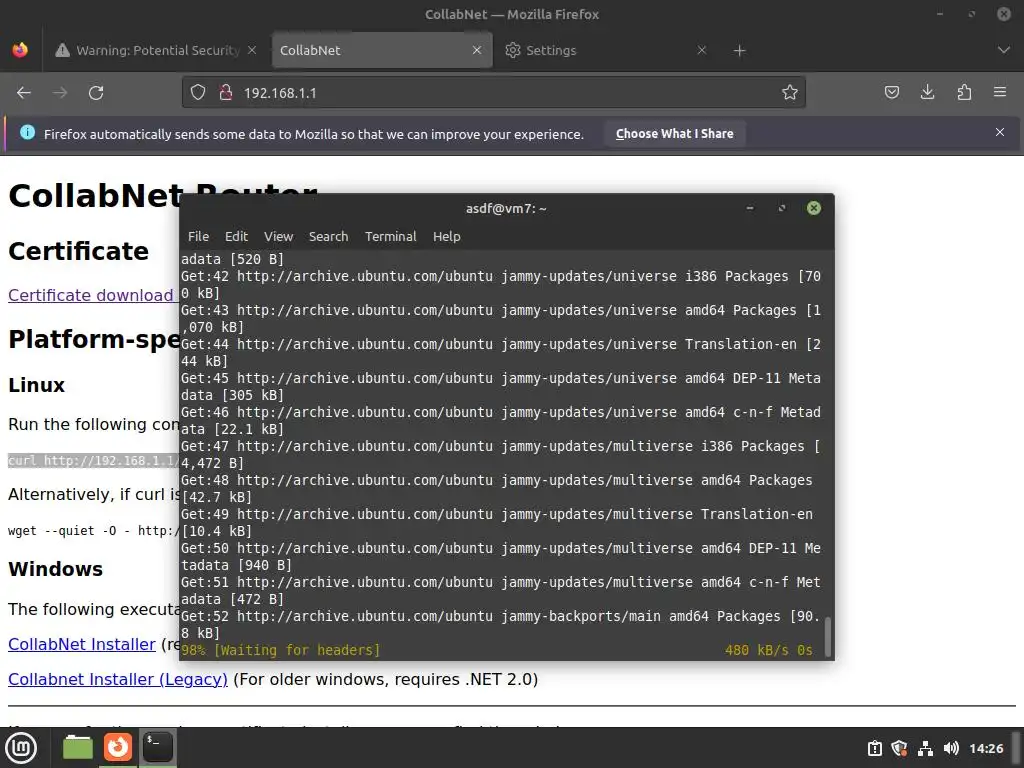Image resolution: width=1024 pixels, height=768 pixels.
Task: Open the volume control tray icon
Action: [x=951, y=748]
